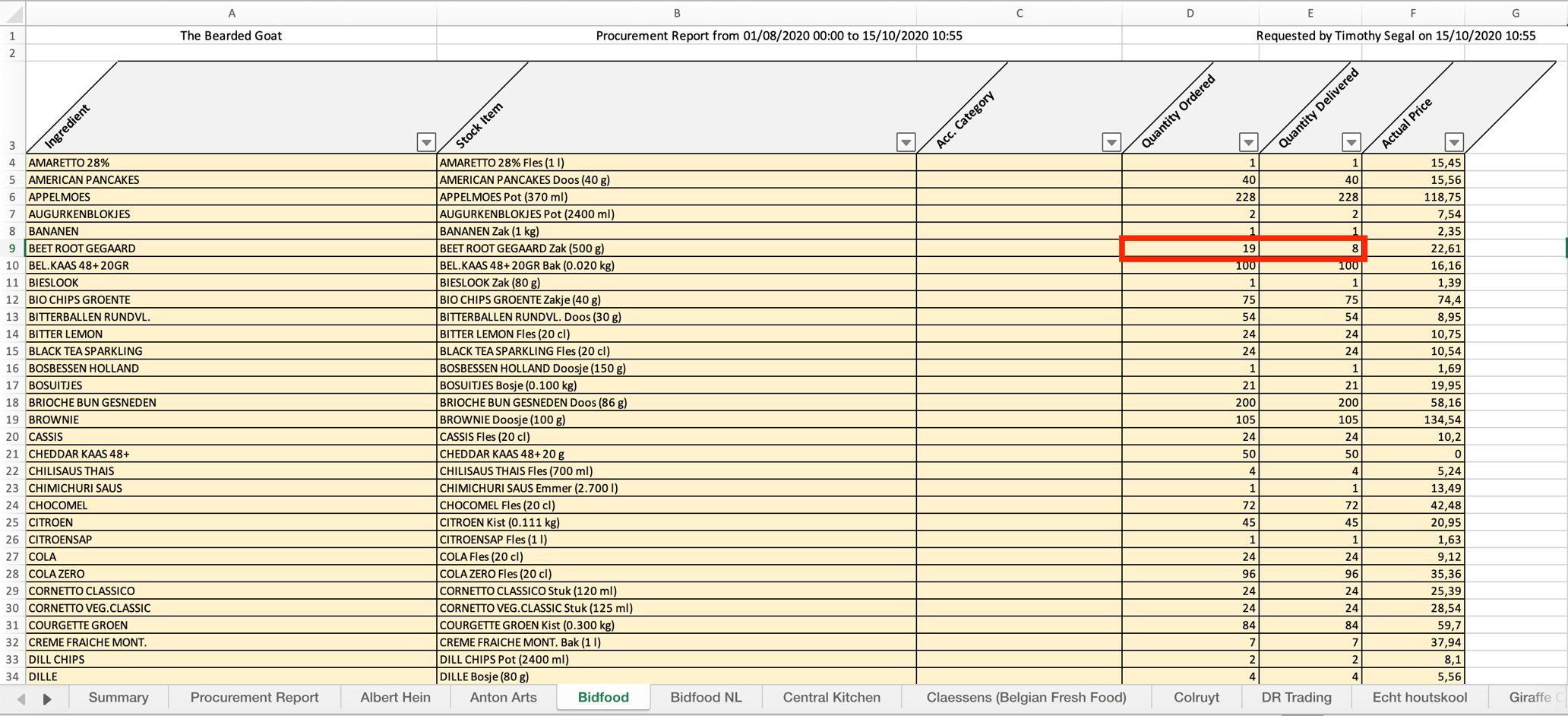Open the Actual Price filter dropdown
Image resolution: width=1568 pixels, height=716 pixels.
(1453, 142)
